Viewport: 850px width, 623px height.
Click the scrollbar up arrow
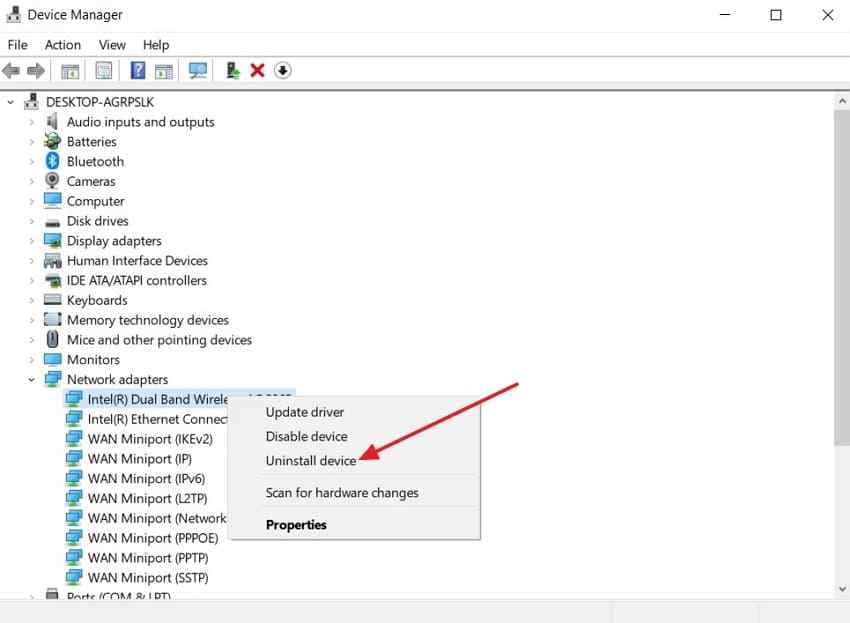pyautogui.click(x=841, y=101)
